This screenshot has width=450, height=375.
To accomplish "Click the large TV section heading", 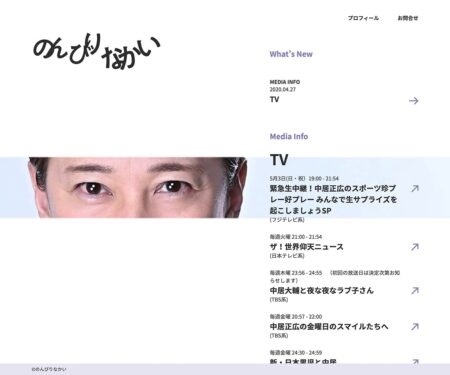I will (279, 160).
